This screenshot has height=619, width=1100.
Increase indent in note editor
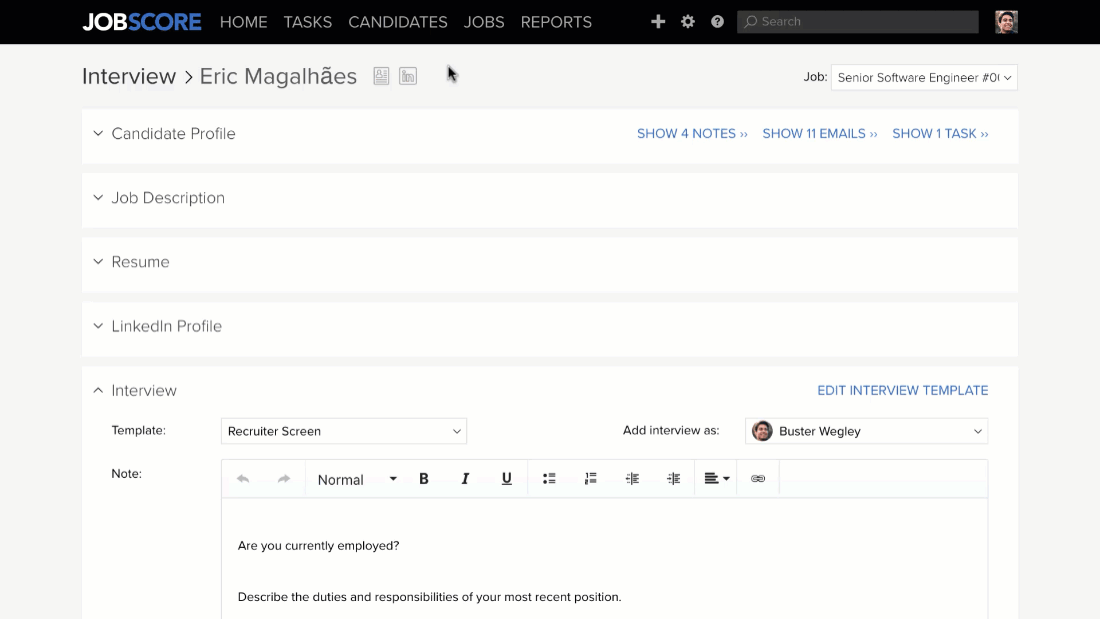673,479
